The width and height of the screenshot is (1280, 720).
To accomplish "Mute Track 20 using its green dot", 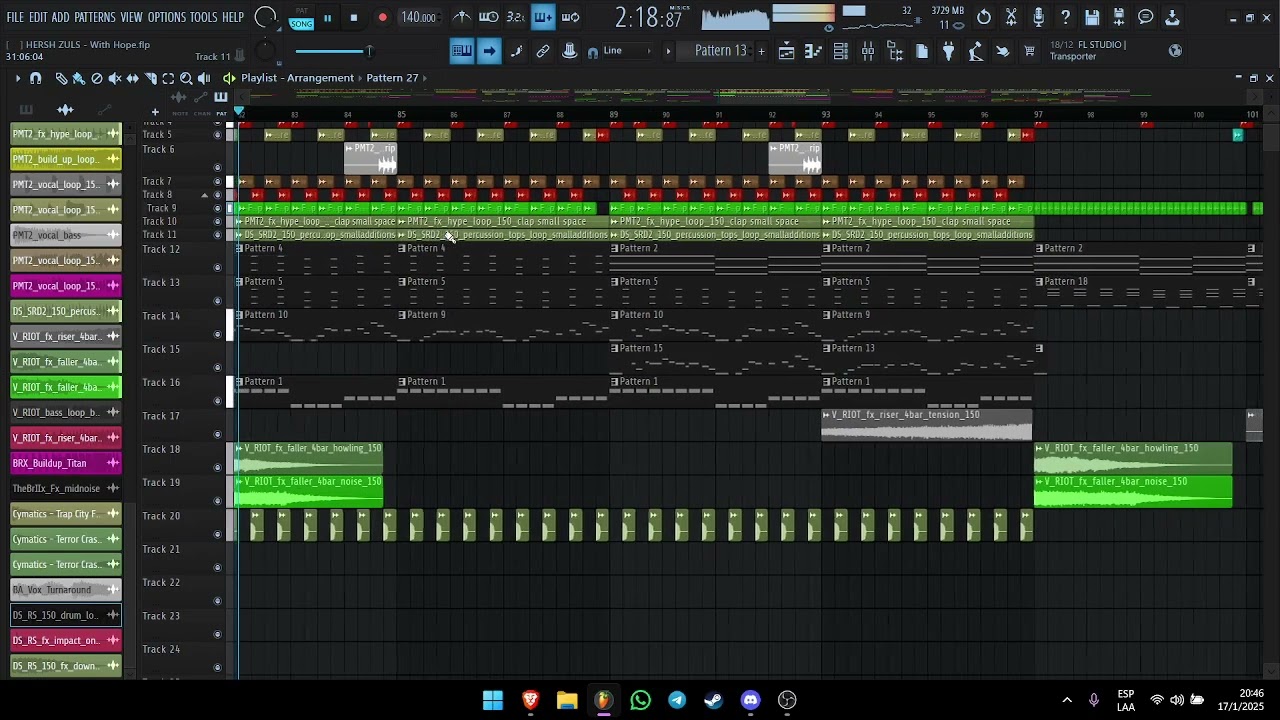I will 218,534.
